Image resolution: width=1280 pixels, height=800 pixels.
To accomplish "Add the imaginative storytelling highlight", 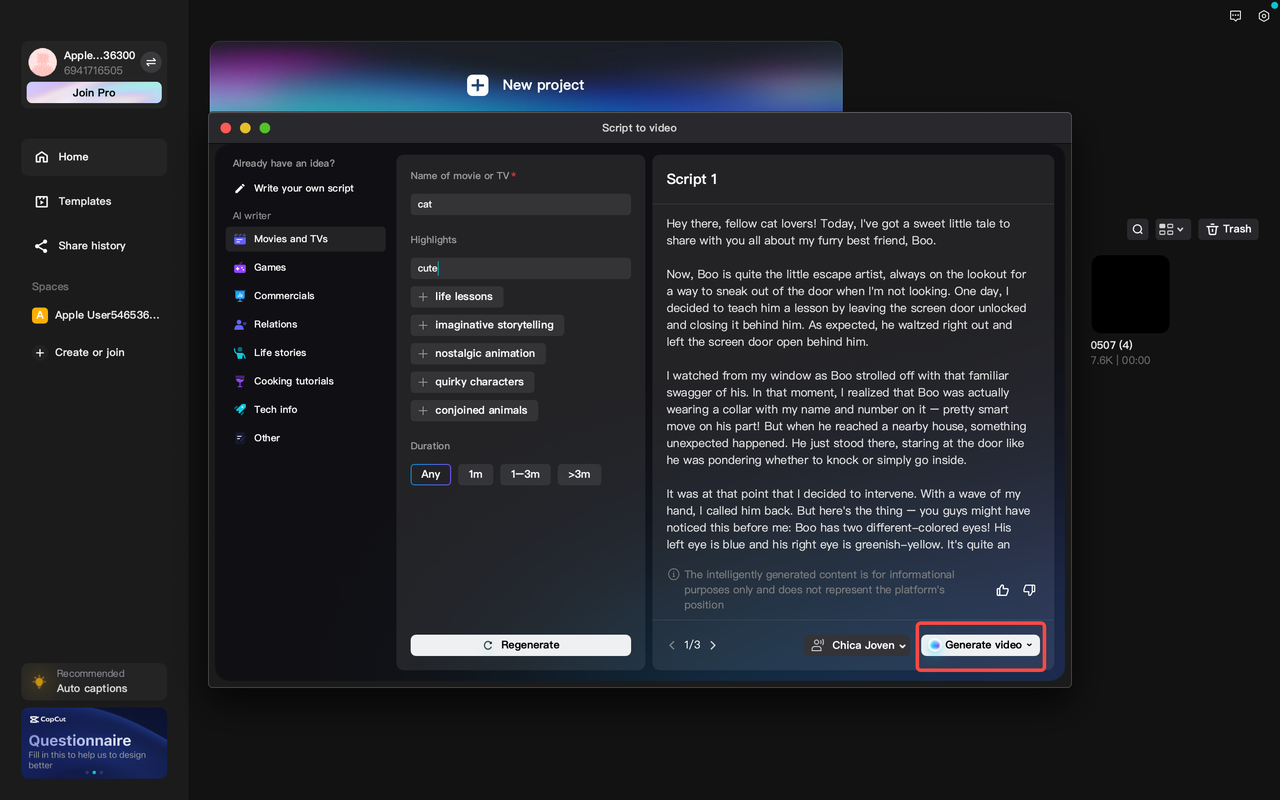I will [x=487, y=325].
